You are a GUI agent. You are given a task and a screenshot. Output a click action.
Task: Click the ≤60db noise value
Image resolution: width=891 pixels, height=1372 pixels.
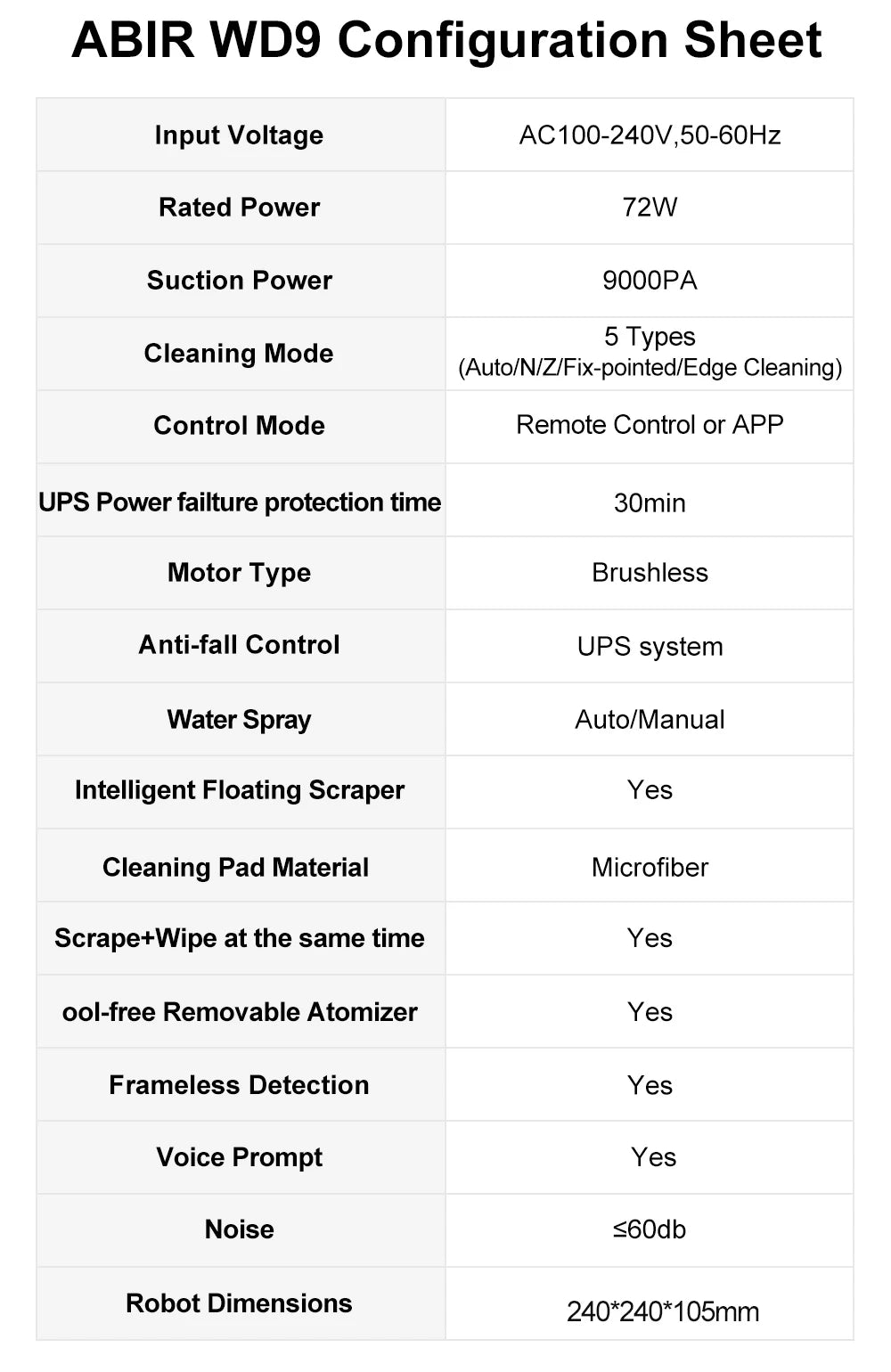click(650, 1229)
